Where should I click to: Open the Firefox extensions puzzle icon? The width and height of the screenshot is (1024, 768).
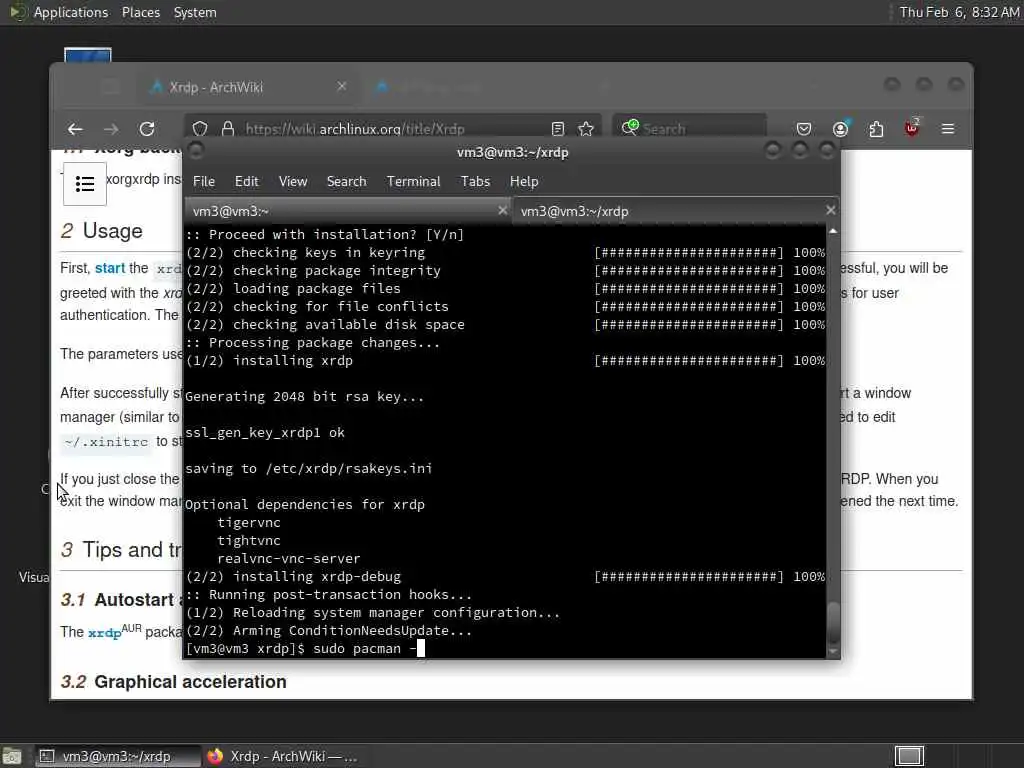pyautogui.click(x=876, y=129)
